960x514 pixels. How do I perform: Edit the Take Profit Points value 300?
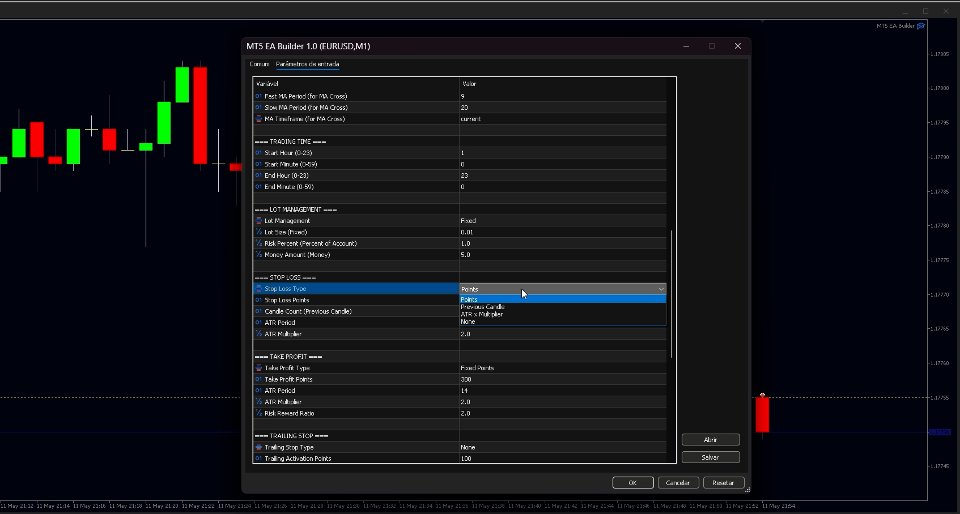[563, 379]
